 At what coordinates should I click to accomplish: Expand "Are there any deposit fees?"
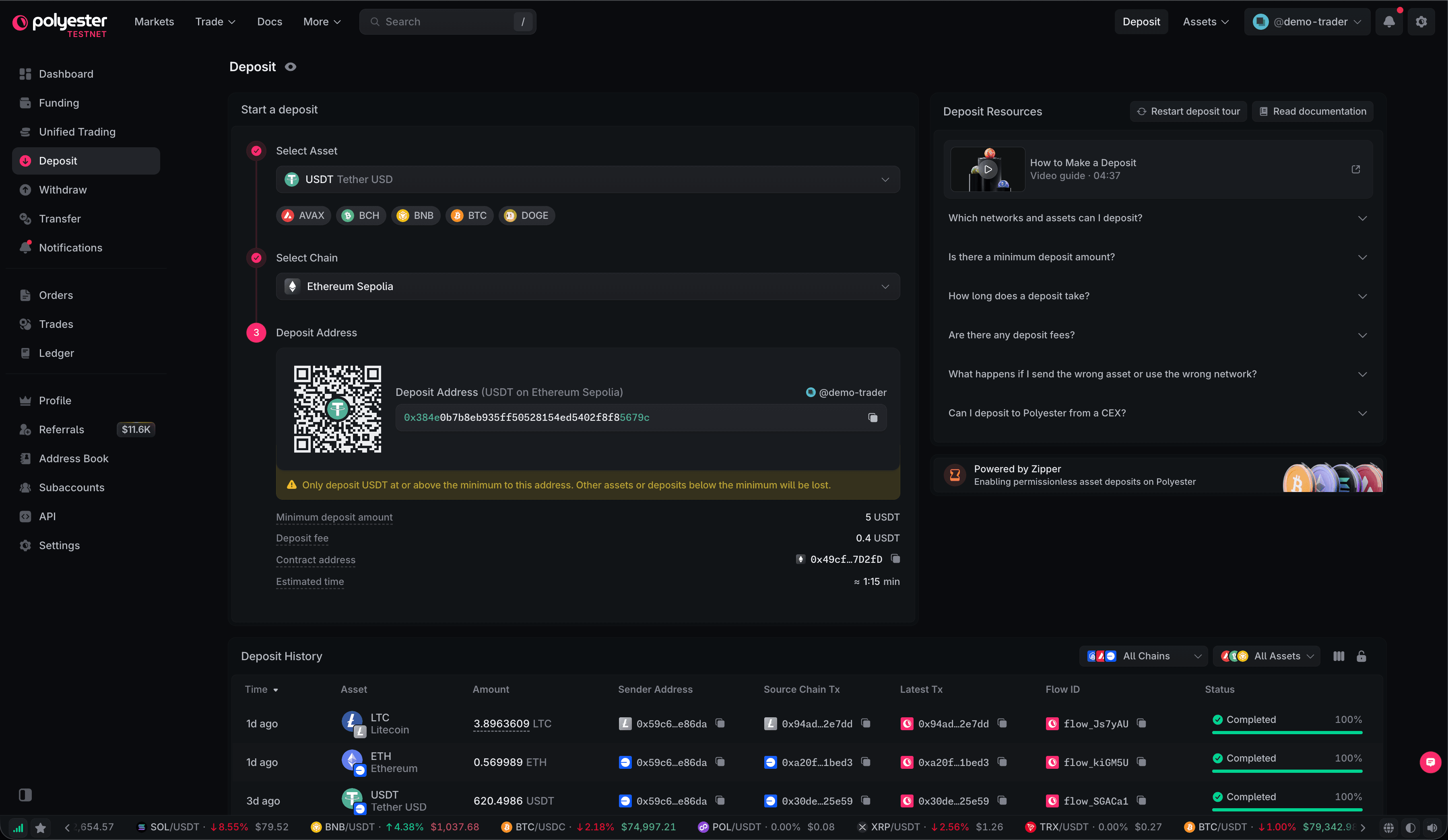(1157, 336)
